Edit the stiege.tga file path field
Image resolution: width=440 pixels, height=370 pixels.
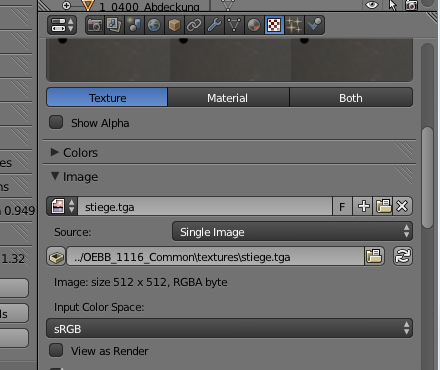215,256
